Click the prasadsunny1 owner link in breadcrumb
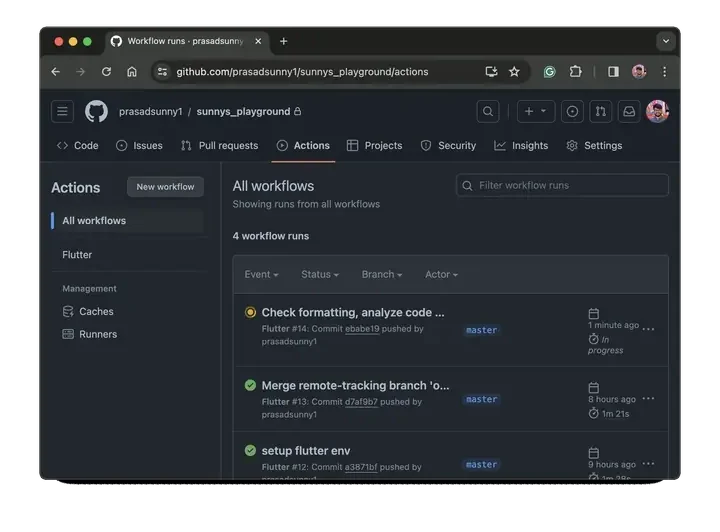This screenshot has width=720, height=532. pyautogui.click(x=151, y=112)
